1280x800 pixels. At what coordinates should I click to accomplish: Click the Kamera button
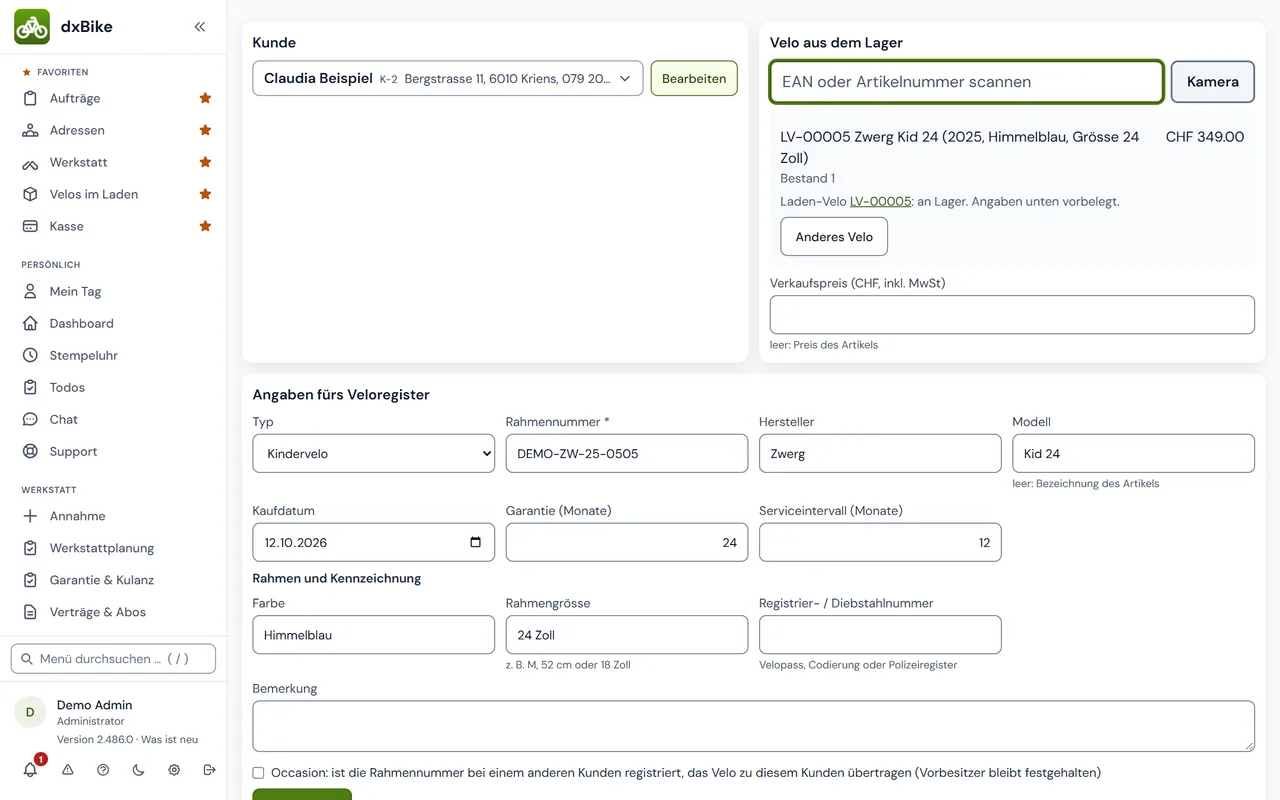coord(1213,82)
